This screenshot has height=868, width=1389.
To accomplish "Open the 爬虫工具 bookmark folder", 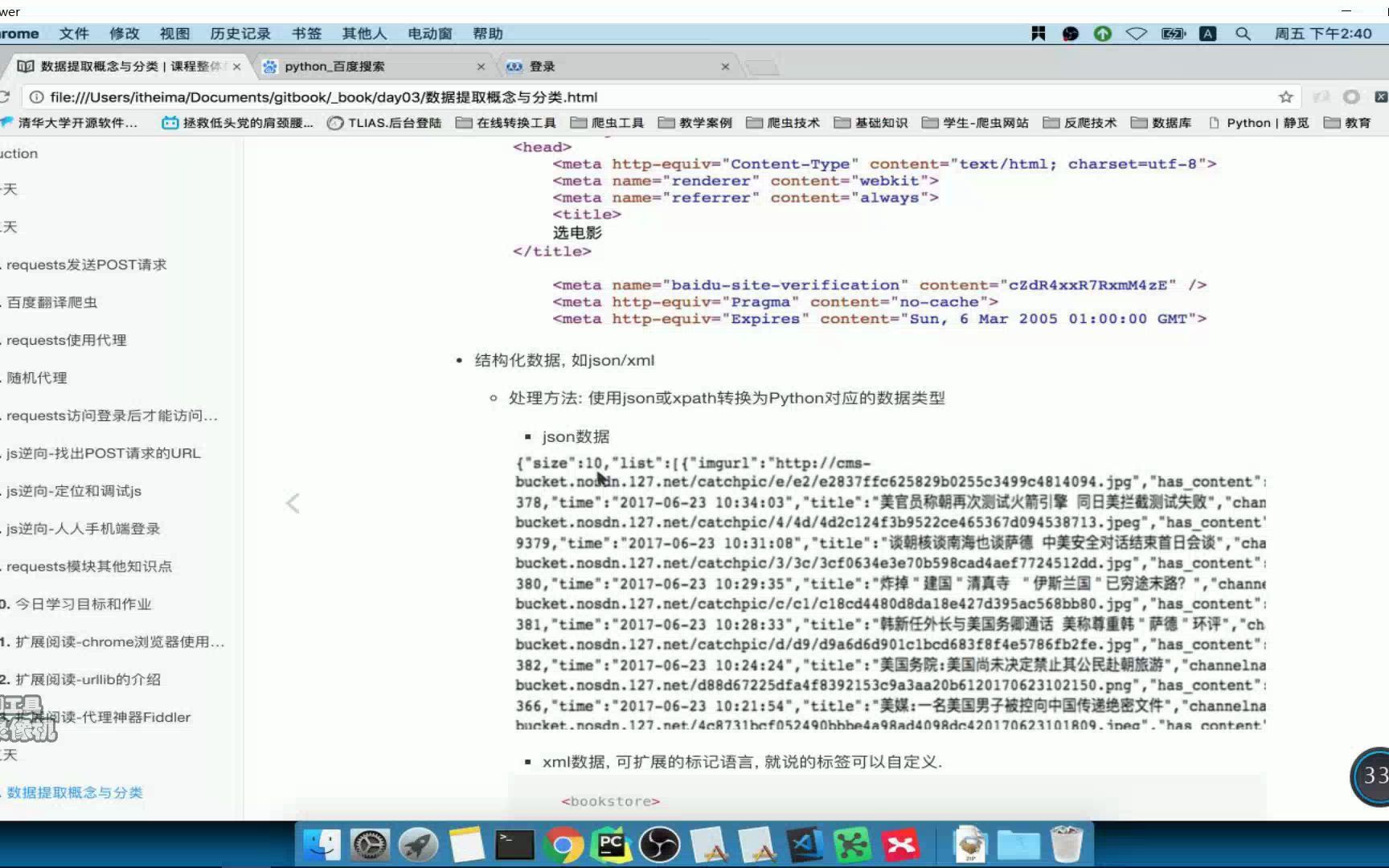I will [x=608, y=123].
